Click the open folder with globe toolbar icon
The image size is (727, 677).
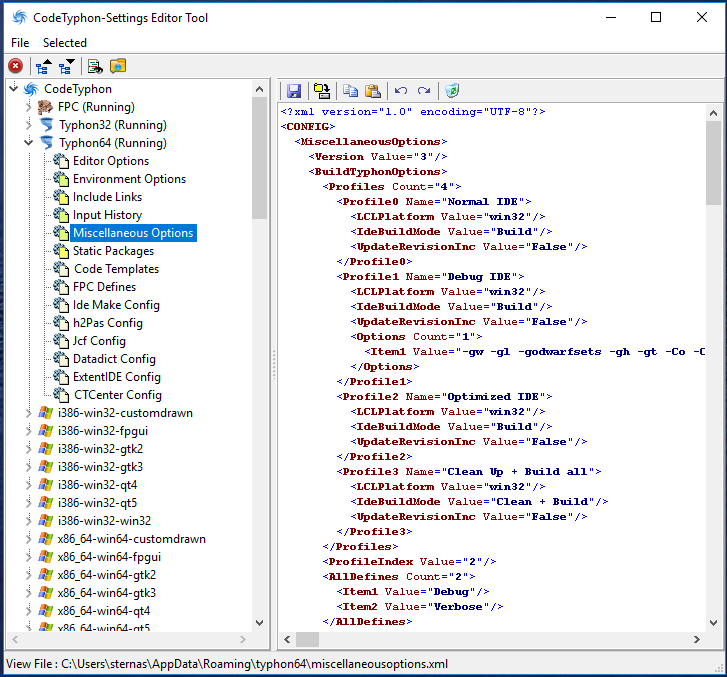pos(118,66)
